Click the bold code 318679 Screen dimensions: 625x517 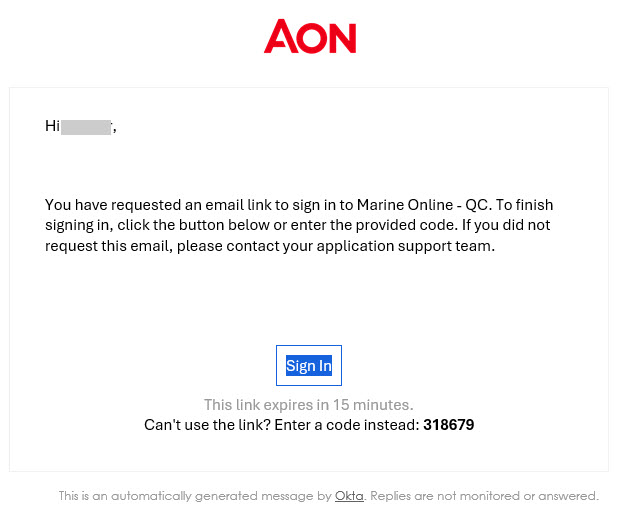click(x=448, y=425)
